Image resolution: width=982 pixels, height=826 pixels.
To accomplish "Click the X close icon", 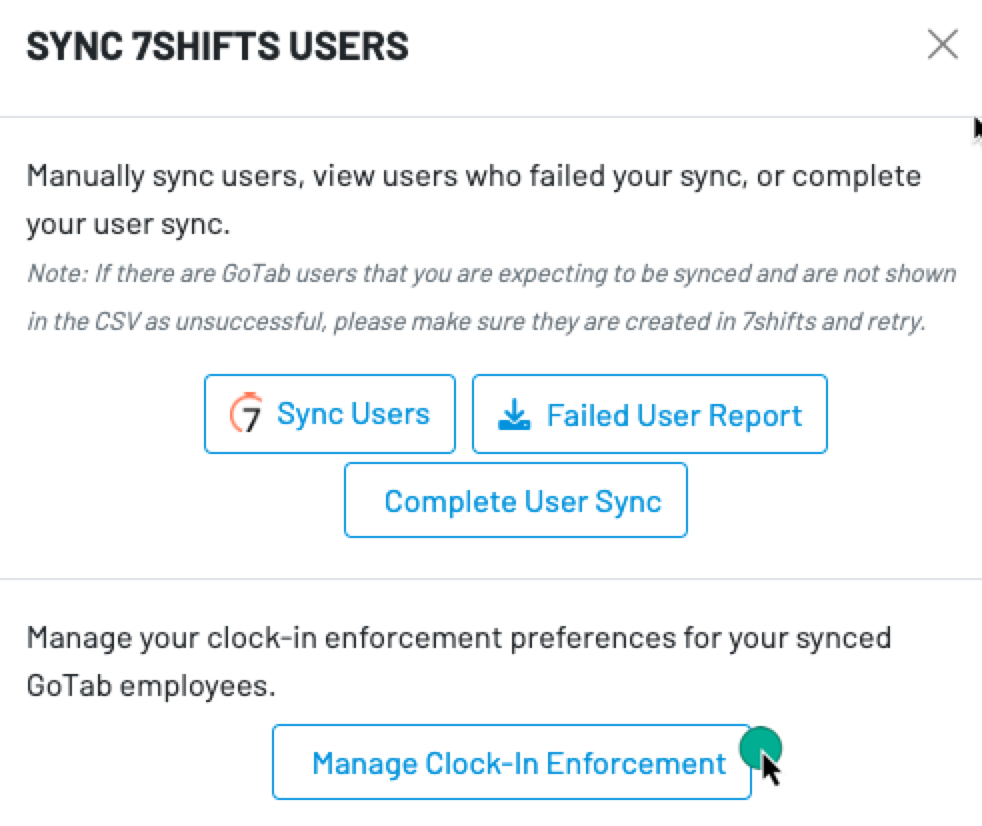I will click(941, 44).
